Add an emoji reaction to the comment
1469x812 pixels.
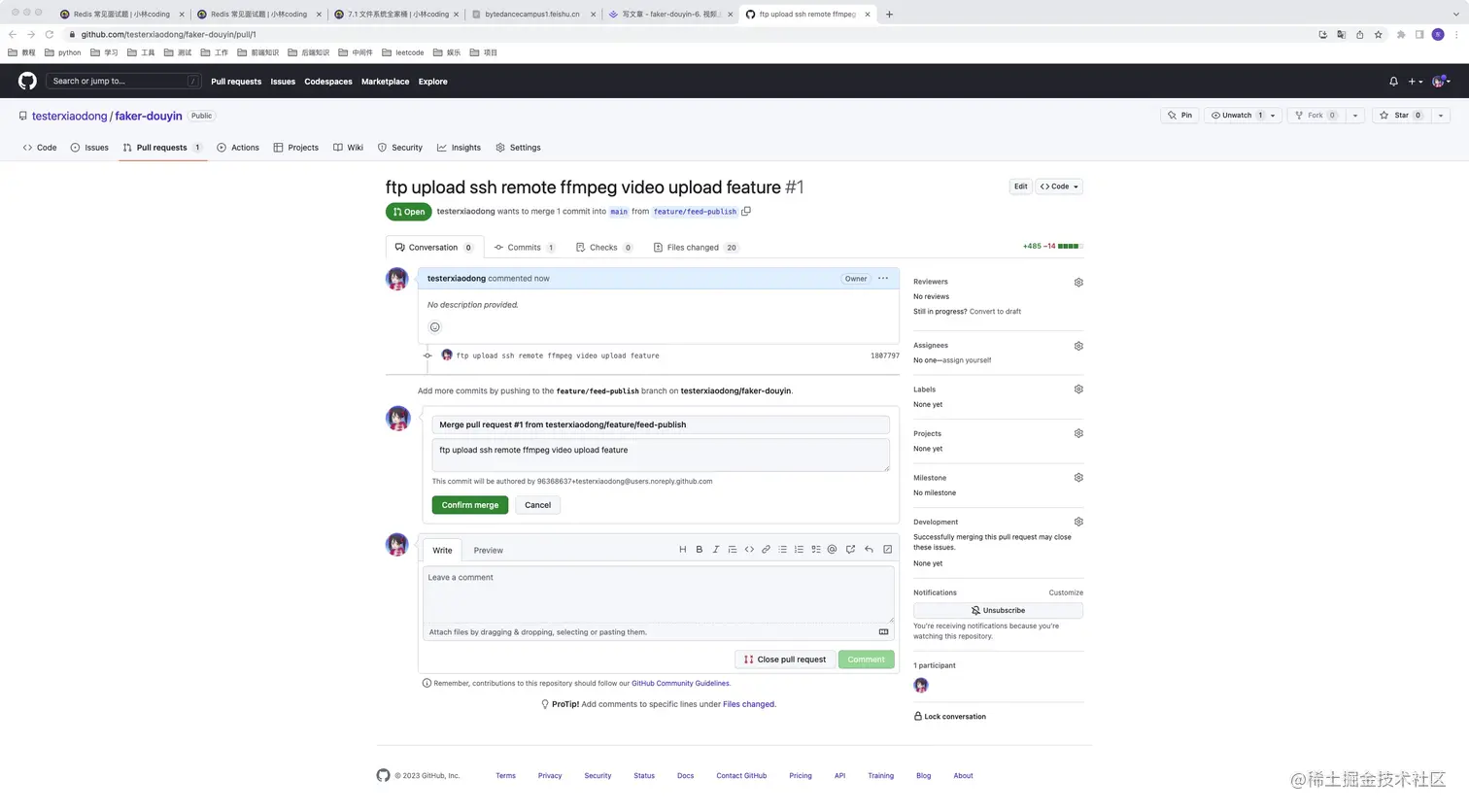(x=435, y=327)
